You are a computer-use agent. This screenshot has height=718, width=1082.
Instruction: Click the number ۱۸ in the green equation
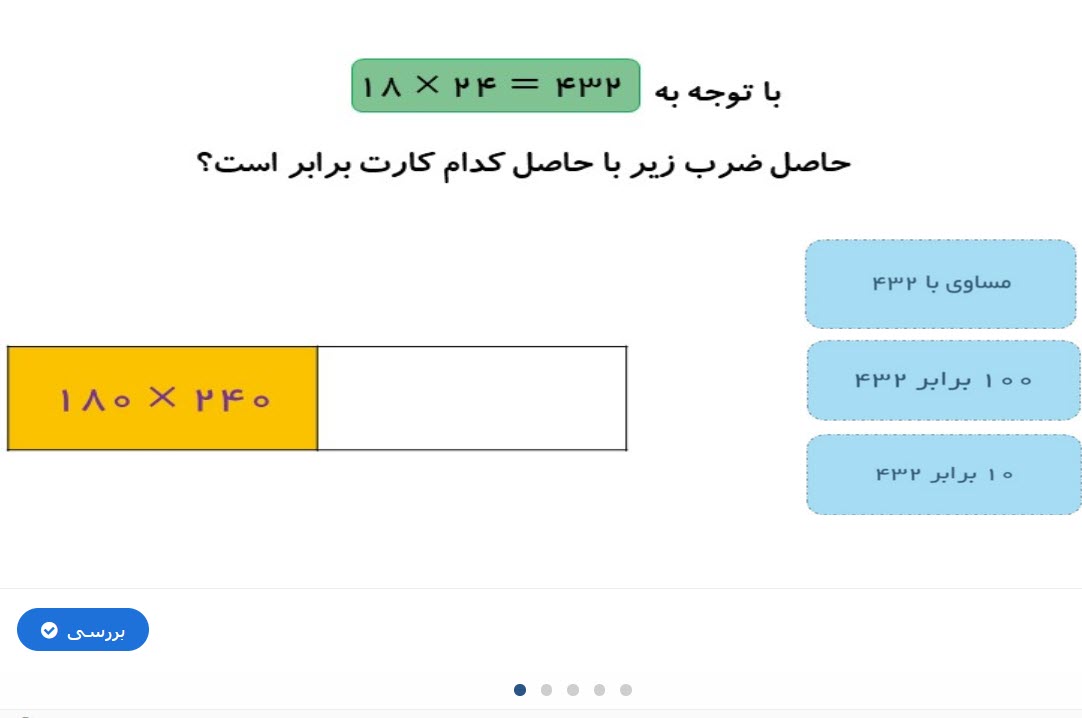pyautogui.click(x=382, y=86)
